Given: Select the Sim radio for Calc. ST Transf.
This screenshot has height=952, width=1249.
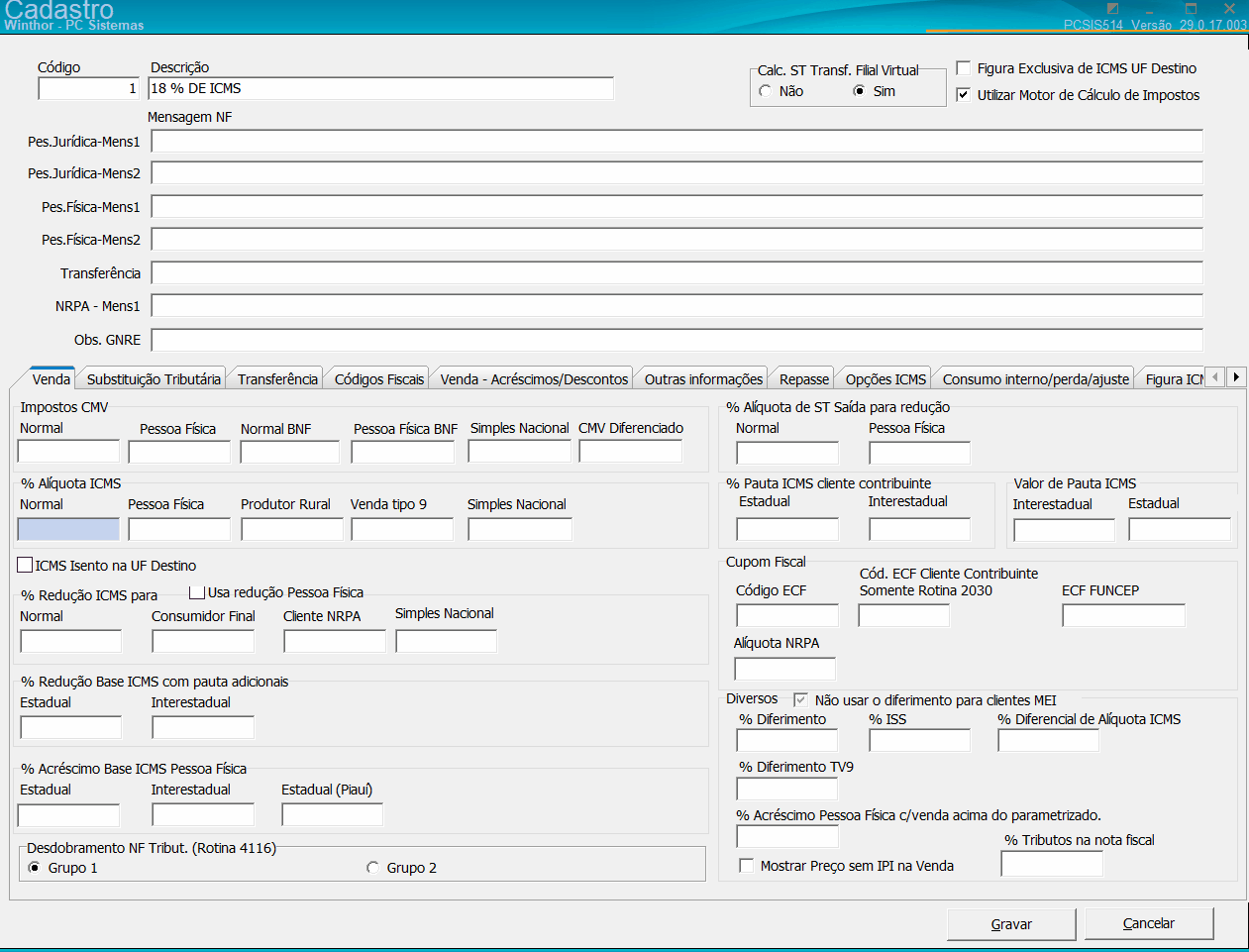Looking at the screenshot, I should [859, 91].
